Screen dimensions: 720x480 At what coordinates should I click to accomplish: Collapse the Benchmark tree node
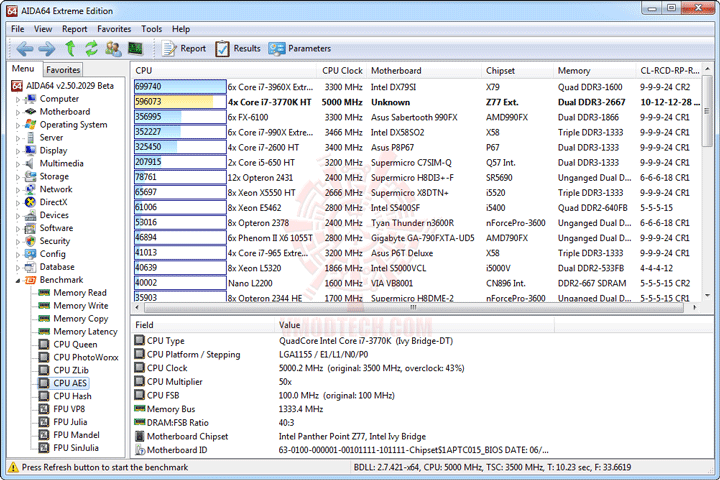tap(18, 280)
